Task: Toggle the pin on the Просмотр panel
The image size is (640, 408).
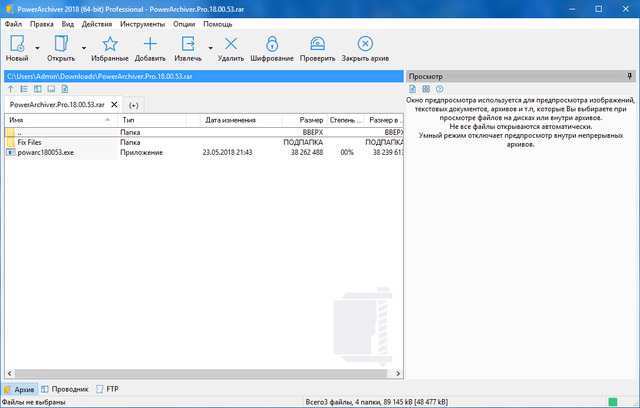Action: 629,76
